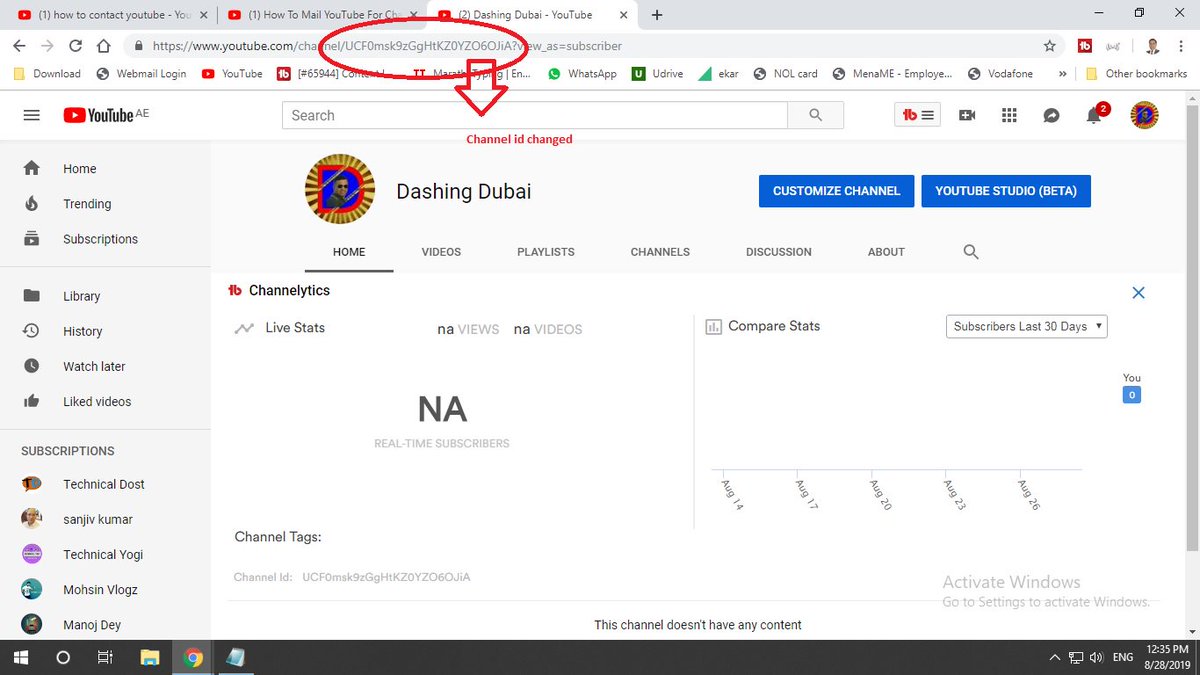Click the YouTube search input field

pyautogui.click(x=535, y=115)
